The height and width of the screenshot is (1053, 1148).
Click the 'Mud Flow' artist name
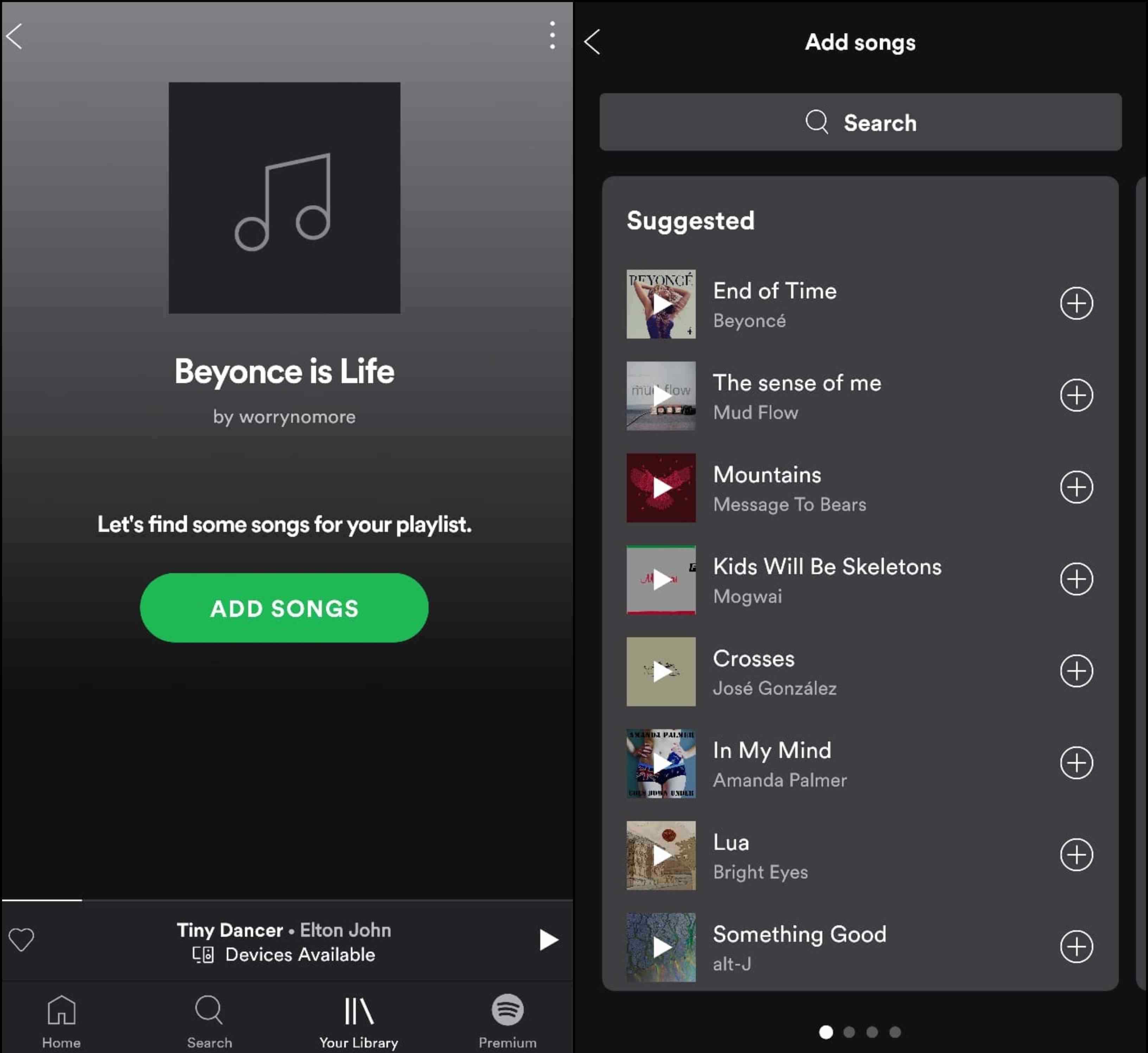tap(755, 412)
